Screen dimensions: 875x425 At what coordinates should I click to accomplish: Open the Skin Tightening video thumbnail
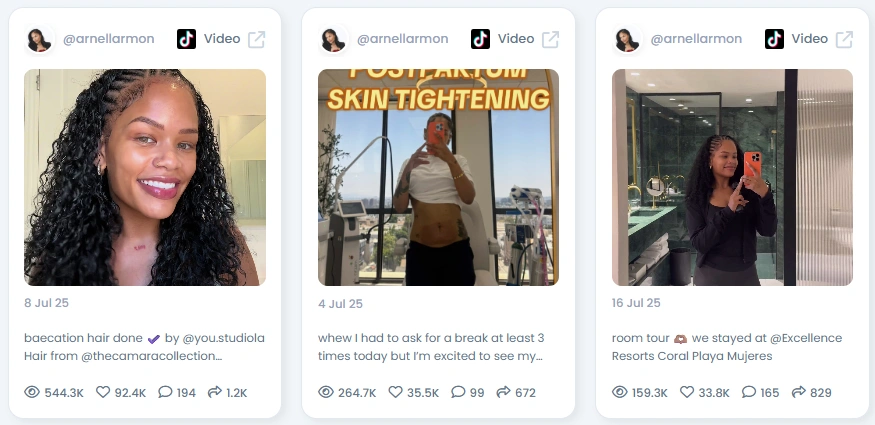[x=439, y=177]
